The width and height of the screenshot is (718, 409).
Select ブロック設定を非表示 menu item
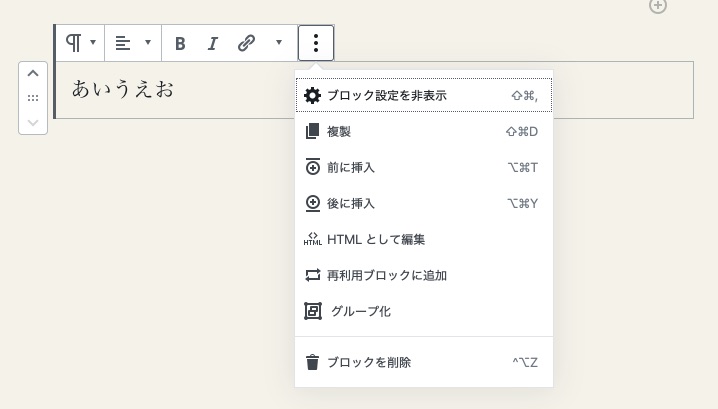[x=424, y=95]
